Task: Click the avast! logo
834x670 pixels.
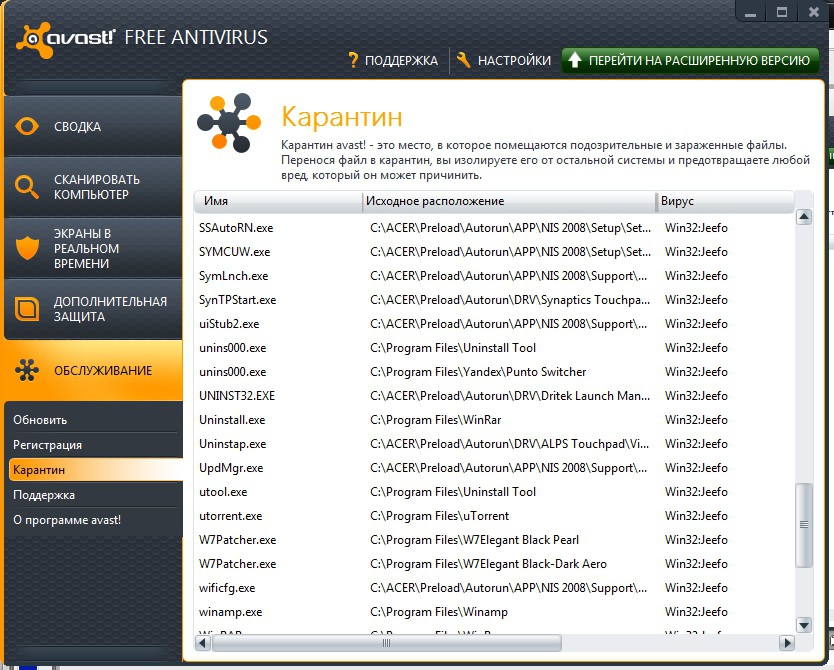Action: click(65, 38)
